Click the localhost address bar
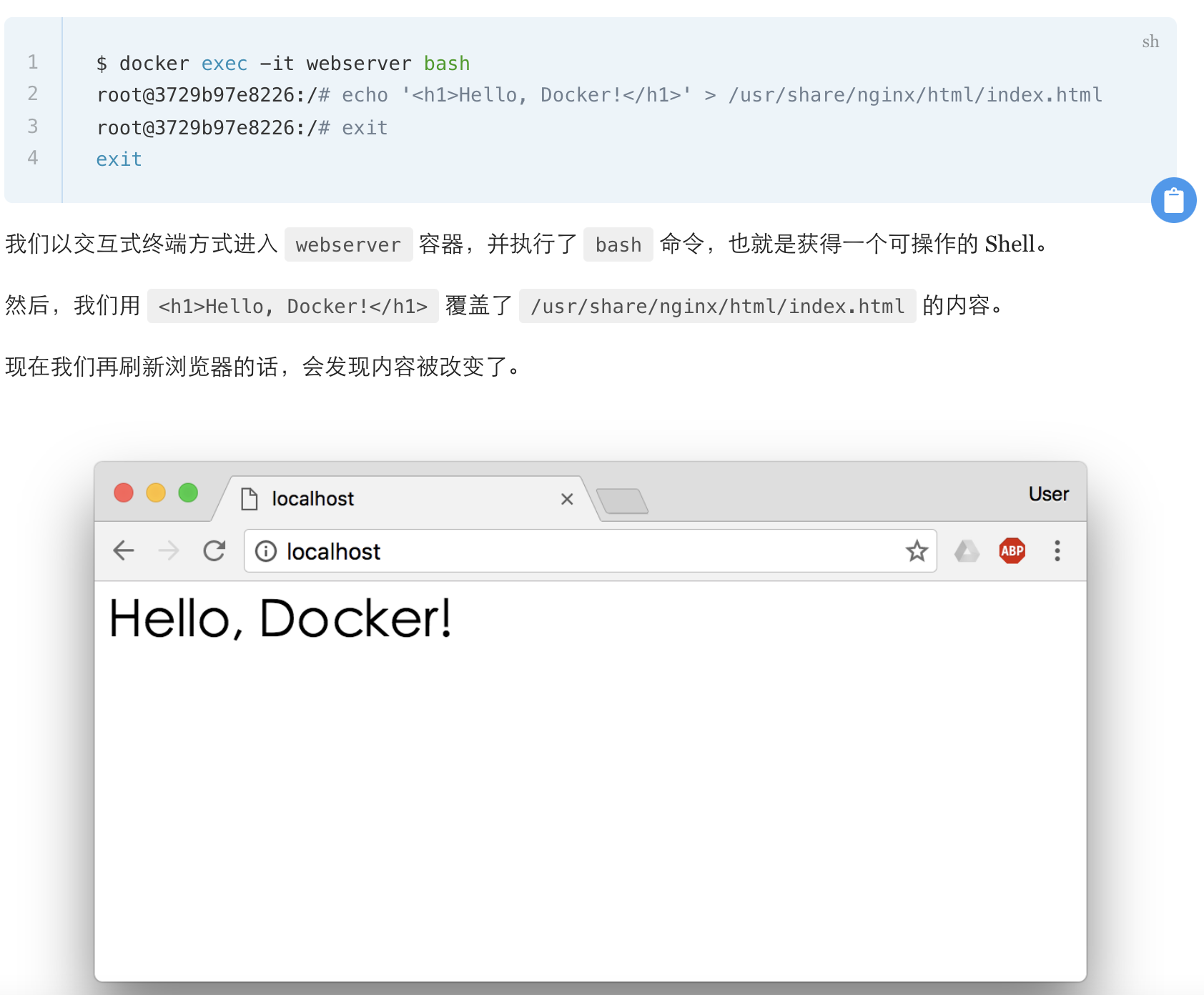 coord(591,551)
